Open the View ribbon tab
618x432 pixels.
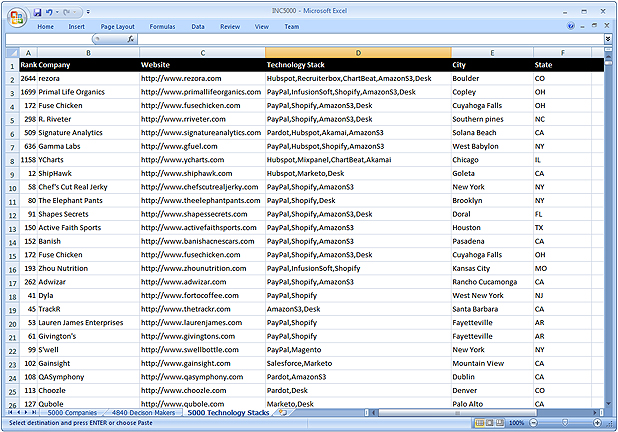pos(262,26)
